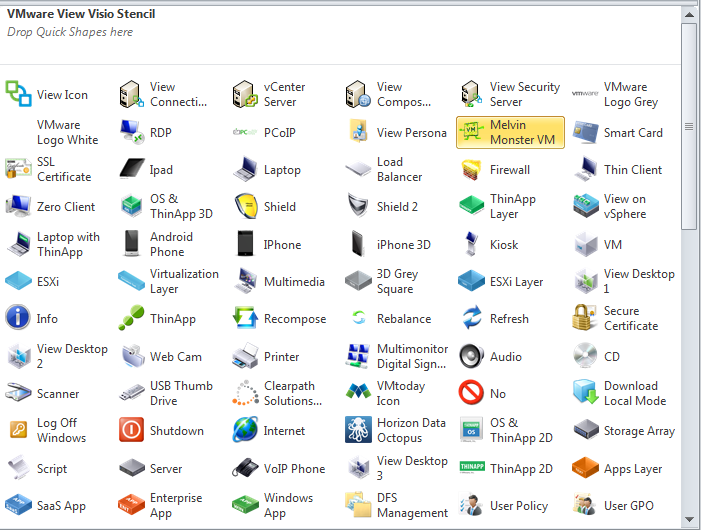This screenshot has height=530, width=701.
Task: Select the View Desktop 1 icon
Action: 586,281
